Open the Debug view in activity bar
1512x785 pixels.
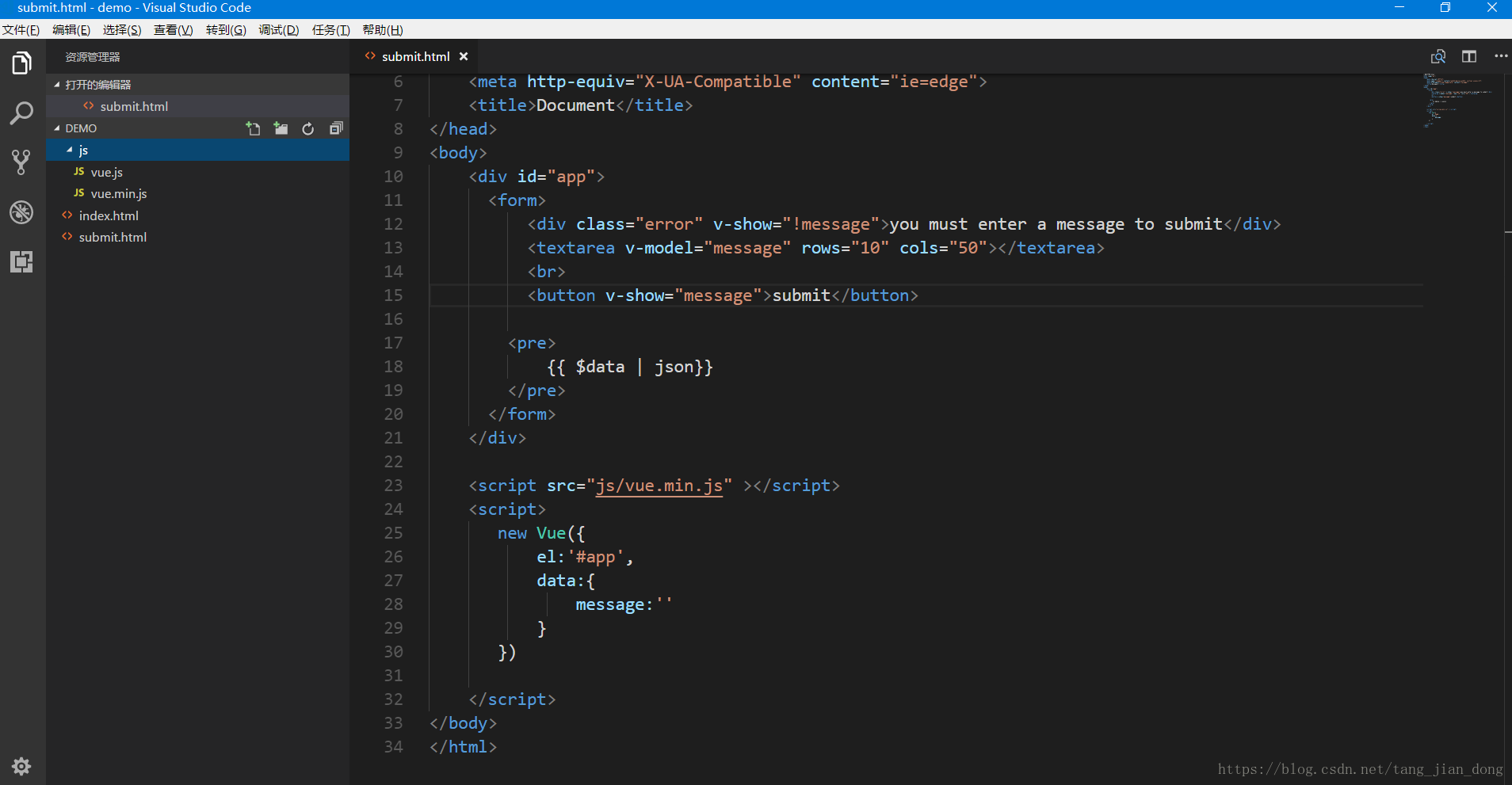(x=22, y=212)
